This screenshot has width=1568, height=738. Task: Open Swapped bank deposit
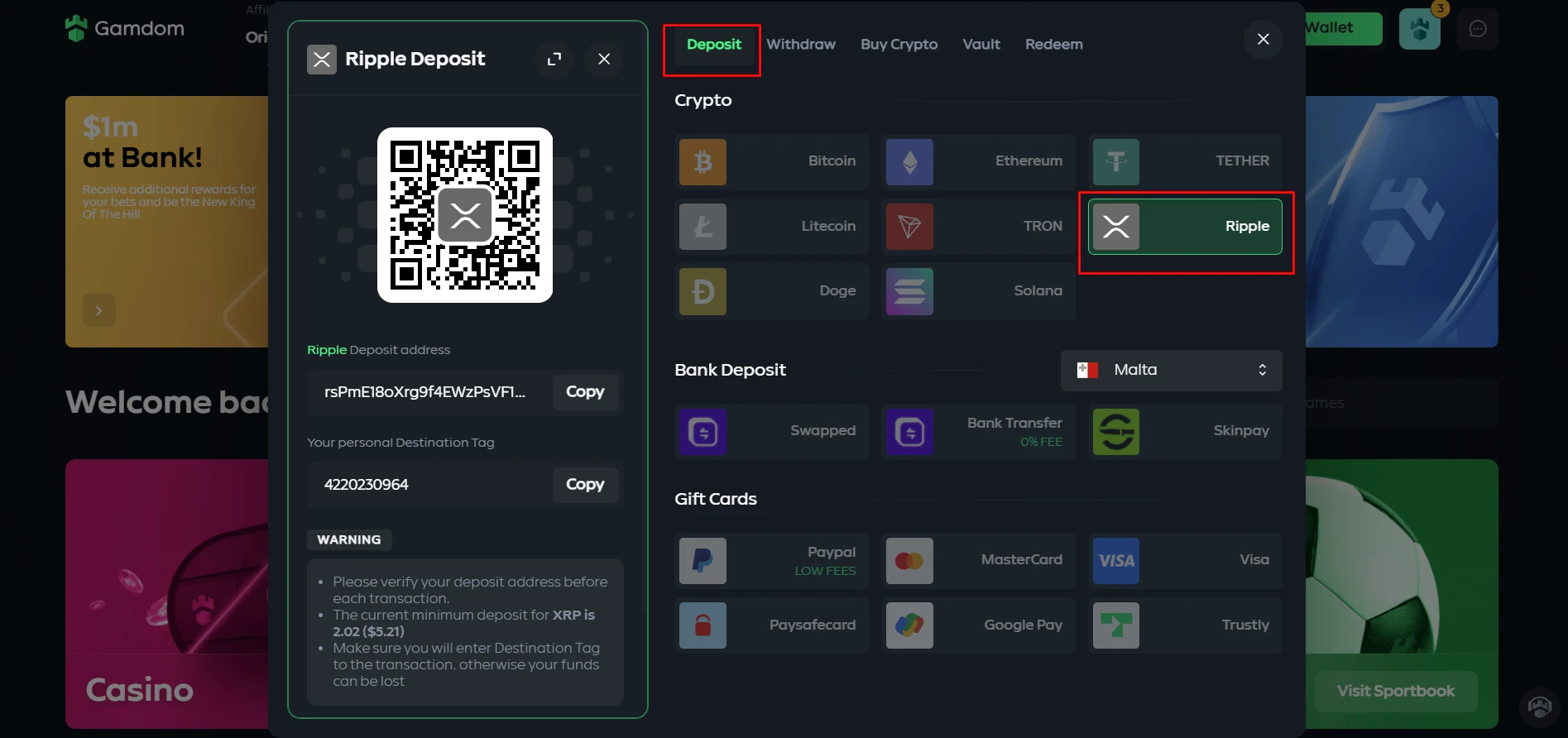pos(771,431)
